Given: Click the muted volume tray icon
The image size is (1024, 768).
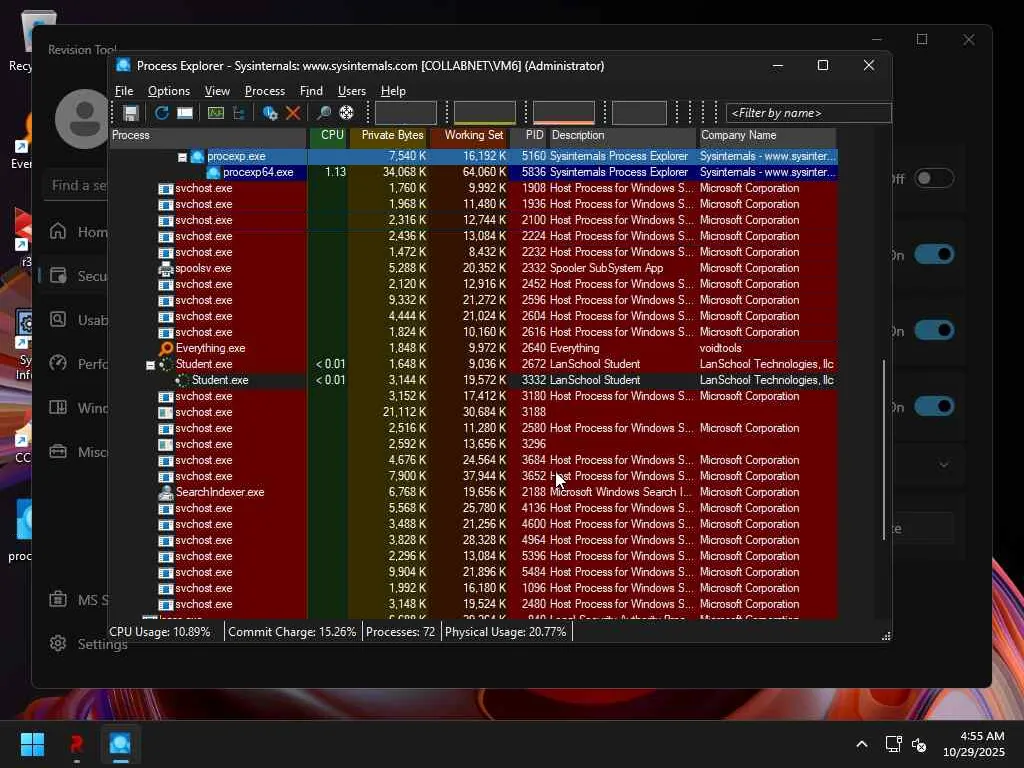Looking at the screenshot, I should tap(920, 744).
